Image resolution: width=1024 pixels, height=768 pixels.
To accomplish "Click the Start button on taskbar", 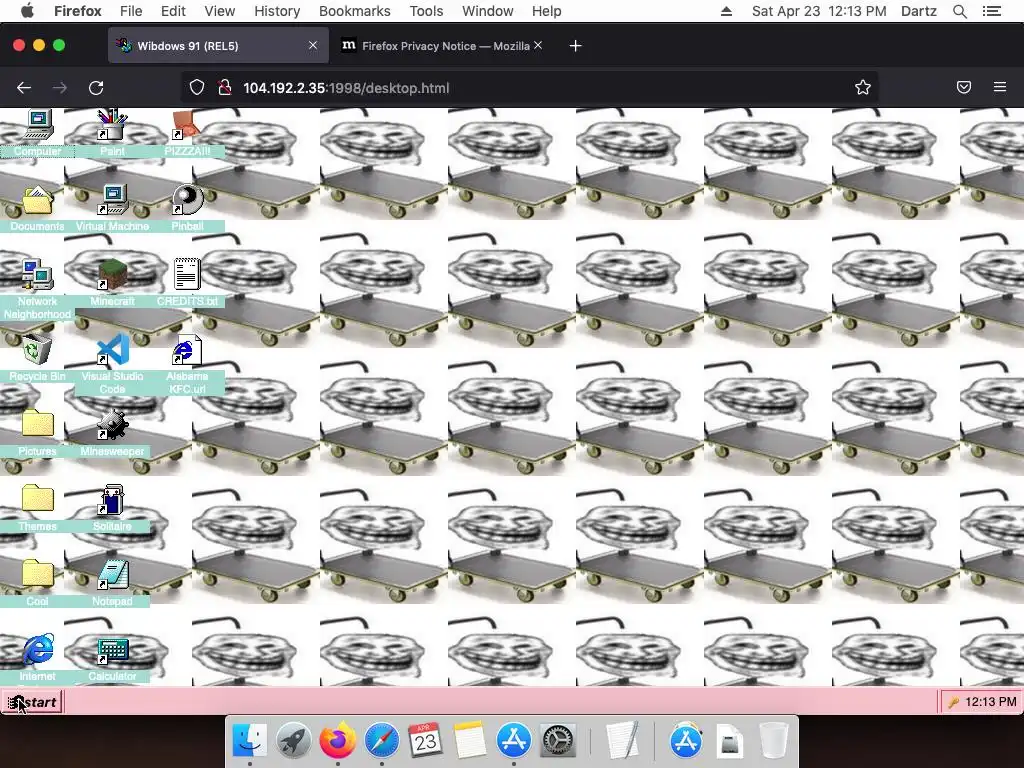I will click(x=32, y=702).
